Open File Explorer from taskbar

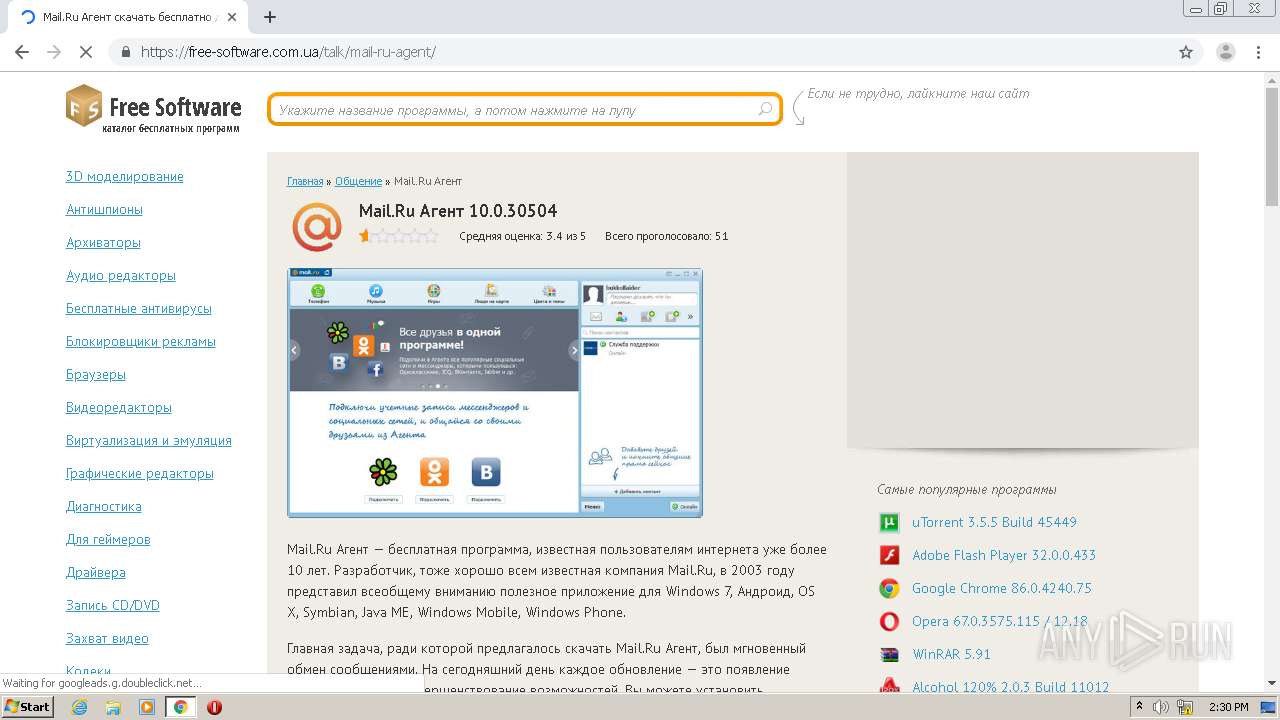[x=113, y=707]
